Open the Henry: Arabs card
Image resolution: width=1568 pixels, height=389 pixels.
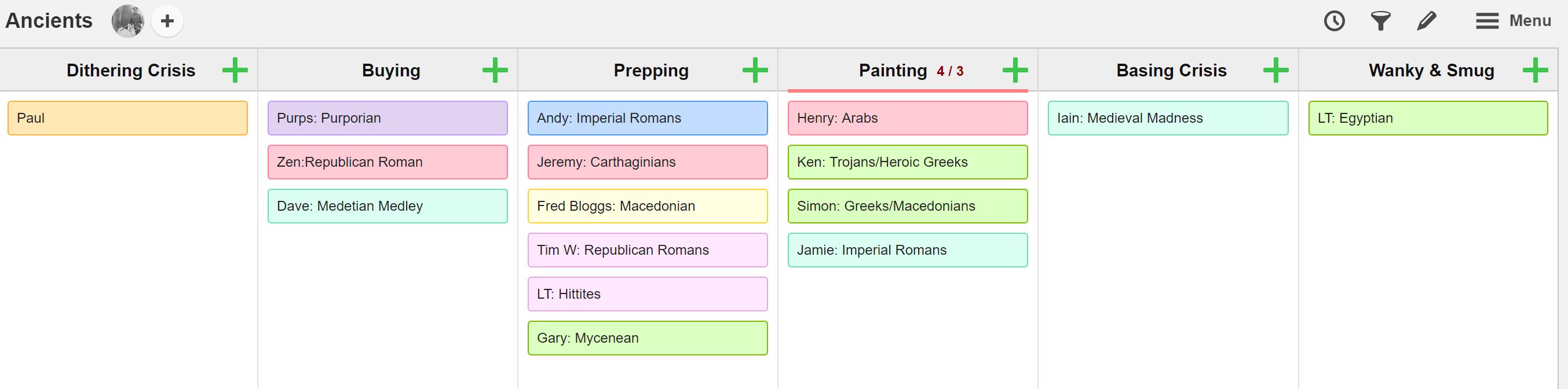pyautogui.click(x=908, y=118)
